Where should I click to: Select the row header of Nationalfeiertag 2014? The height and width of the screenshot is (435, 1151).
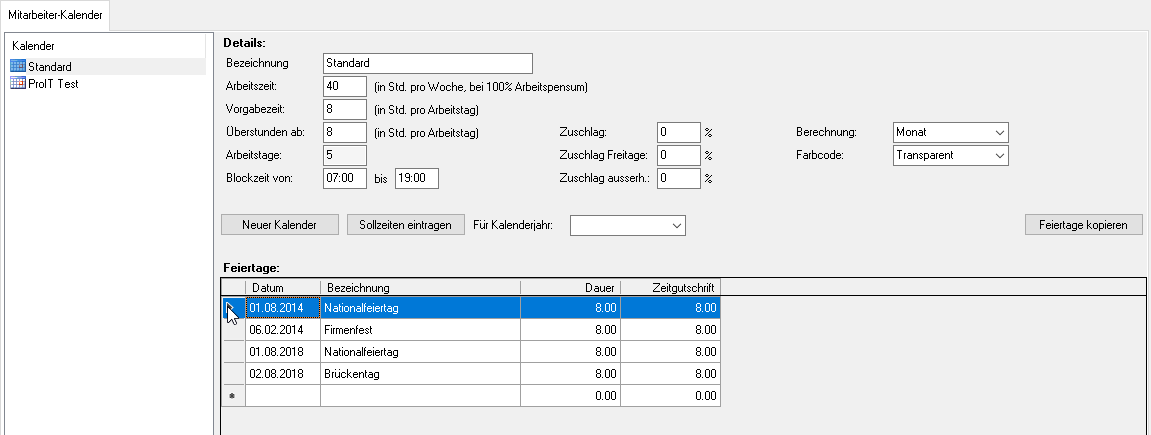[232, 308]
